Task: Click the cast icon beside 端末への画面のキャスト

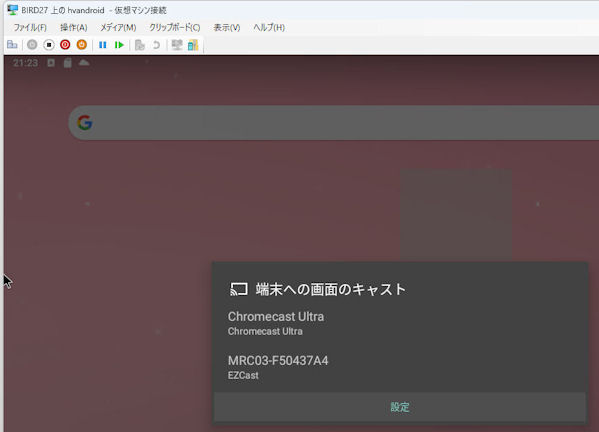Action: (x=239, y=289)
